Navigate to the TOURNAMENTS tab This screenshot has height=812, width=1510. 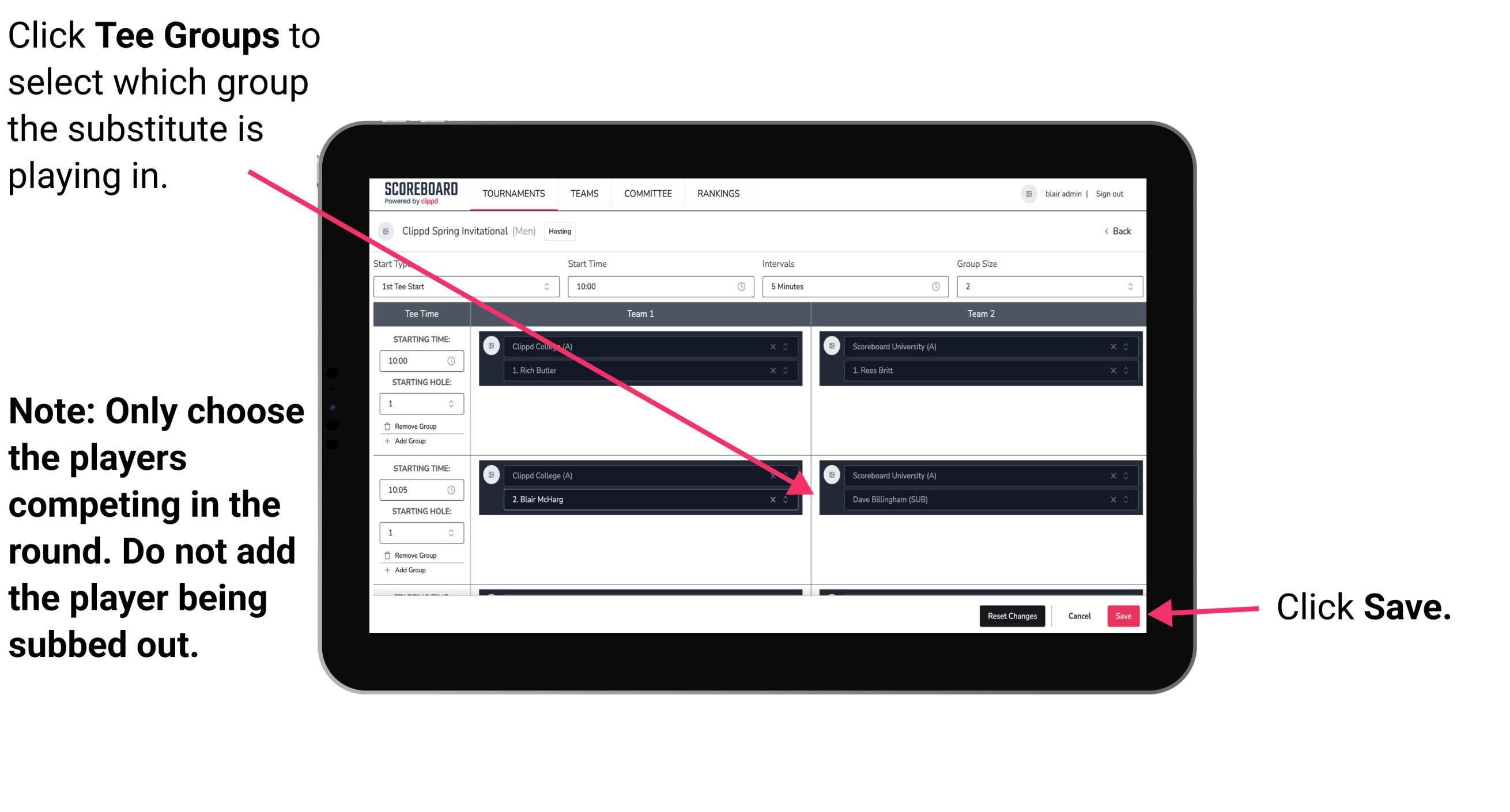tap(512, 193)
